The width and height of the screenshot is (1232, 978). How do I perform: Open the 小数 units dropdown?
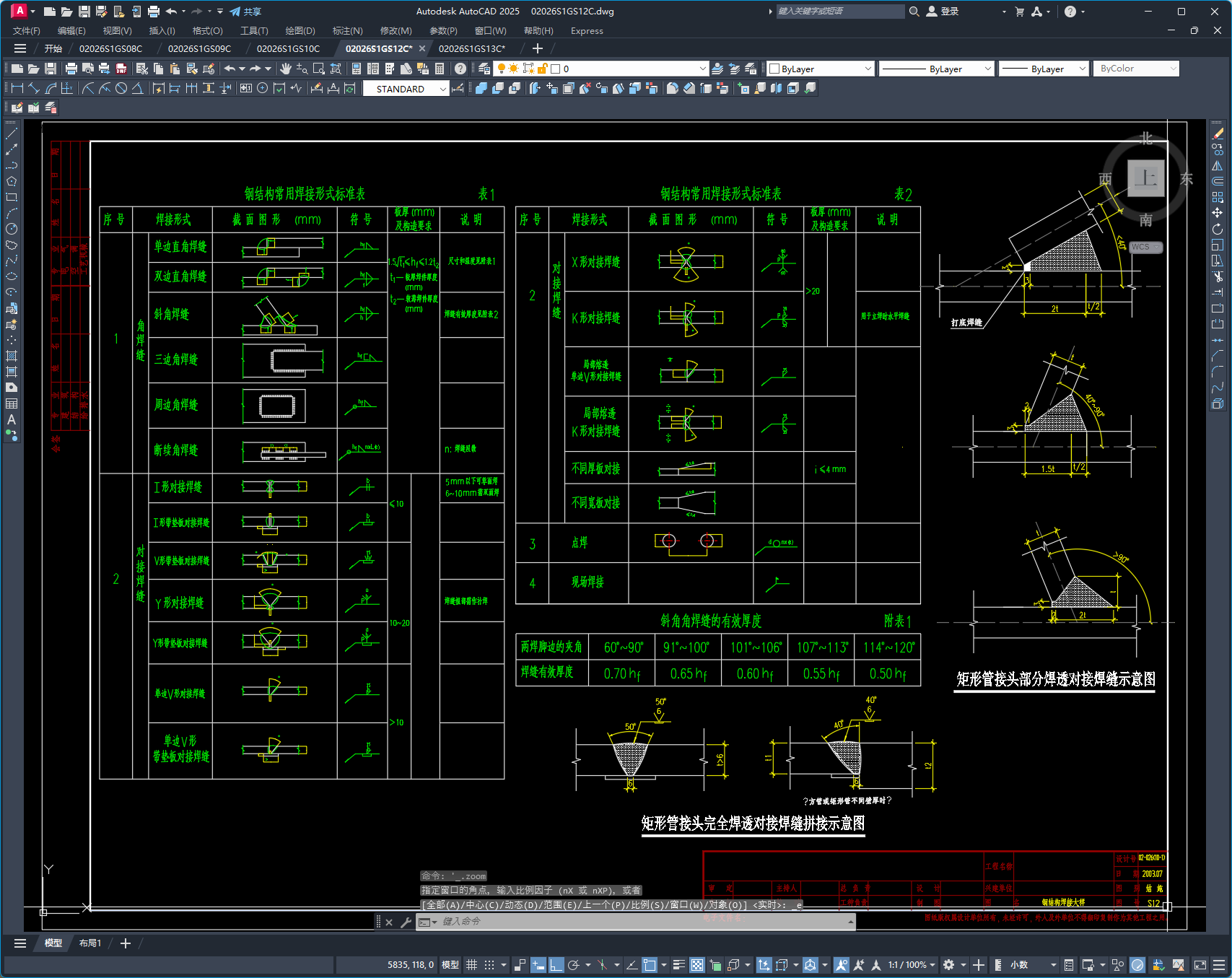[x=1034, y=965]
